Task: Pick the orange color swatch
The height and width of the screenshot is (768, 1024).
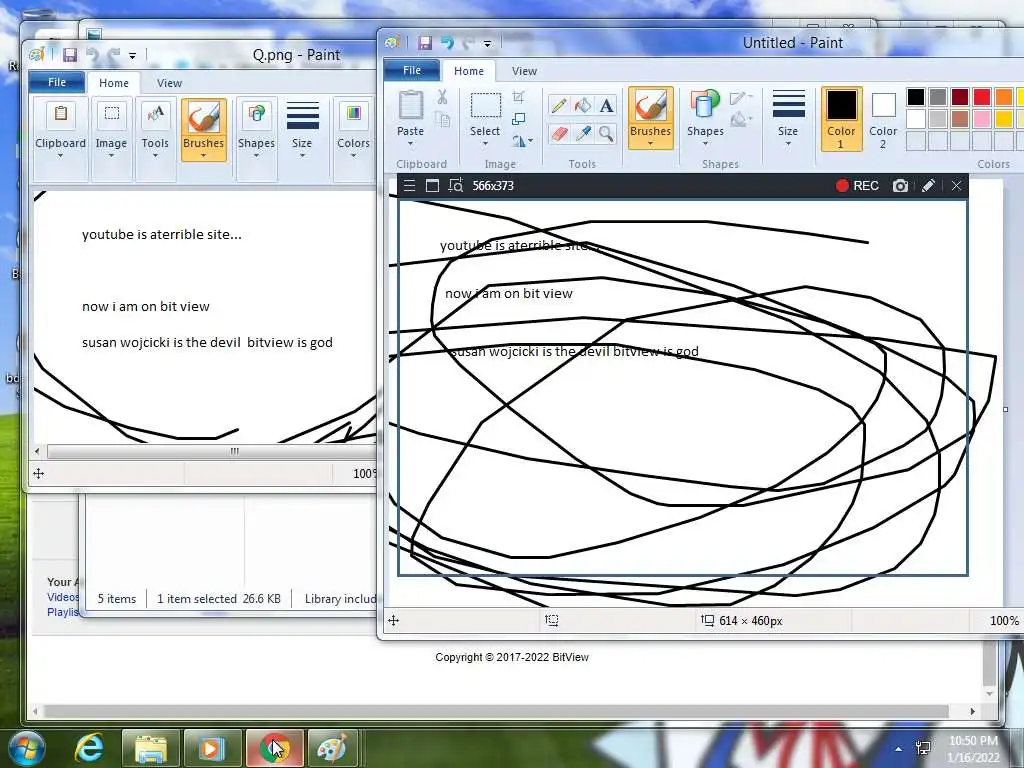Action: 1004,97
